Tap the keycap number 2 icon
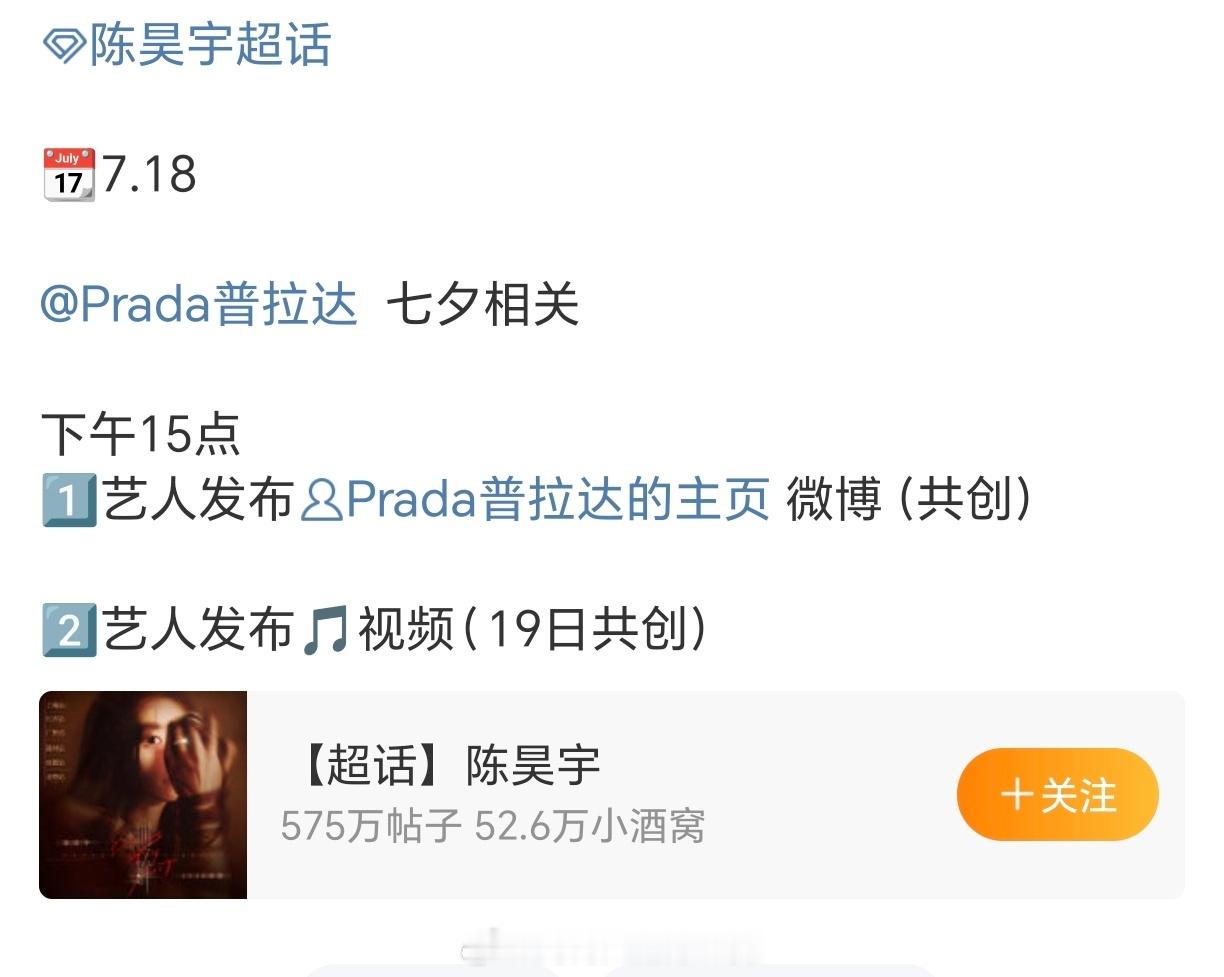The width and height of the screenshot is (1224, 977). 69,631
